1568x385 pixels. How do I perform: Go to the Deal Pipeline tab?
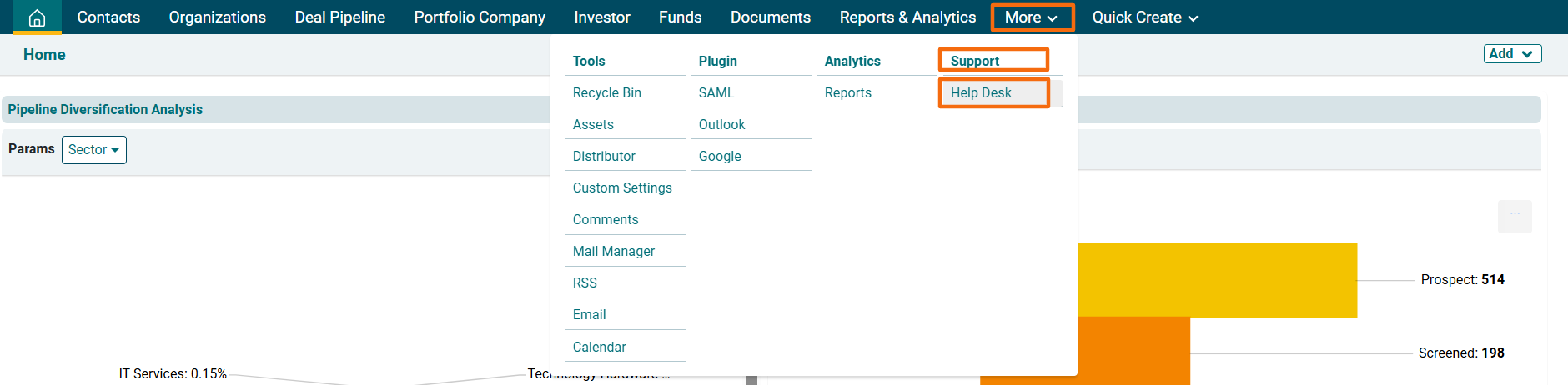click(339, 17)
